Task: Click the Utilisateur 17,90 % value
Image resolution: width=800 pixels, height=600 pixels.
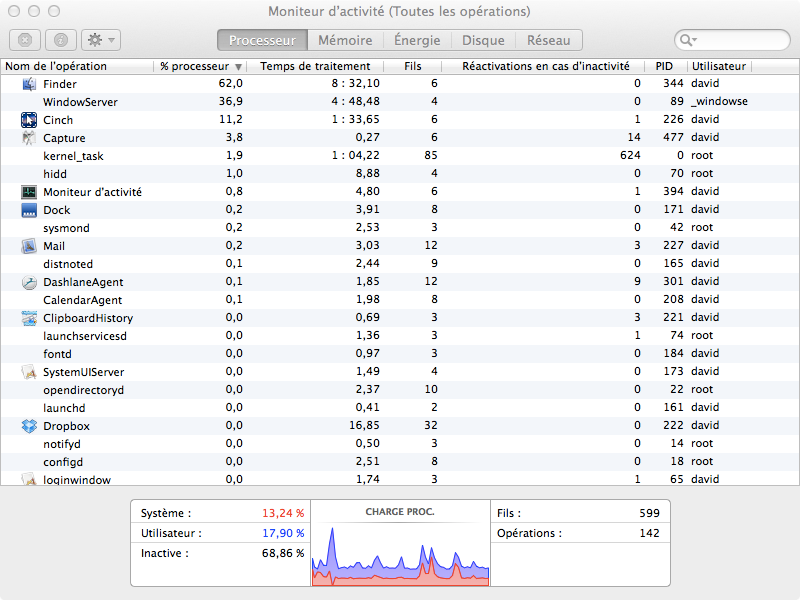Action: (283, 533)
